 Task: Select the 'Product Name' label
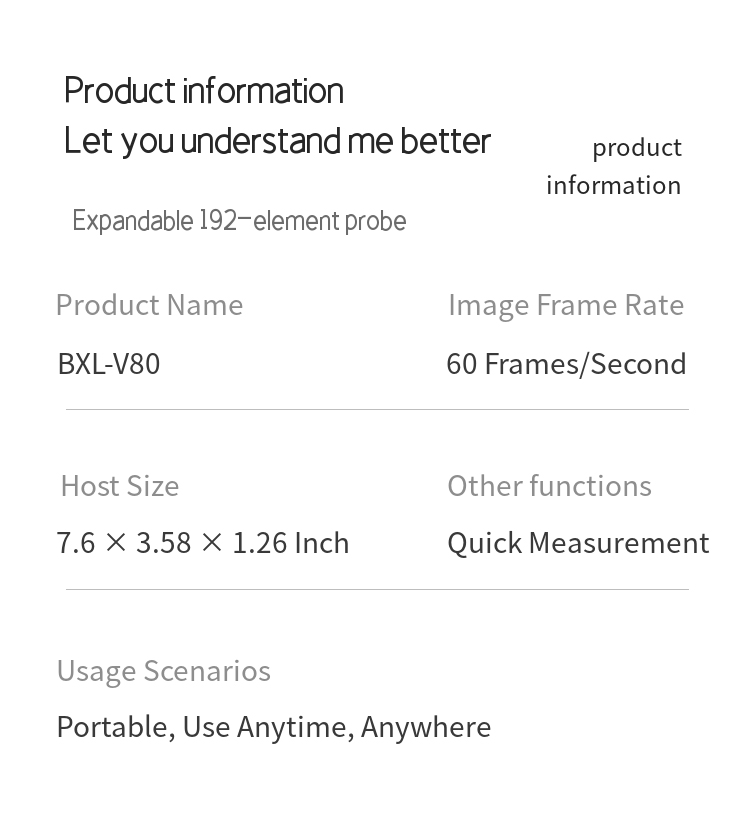coord(149,306)
